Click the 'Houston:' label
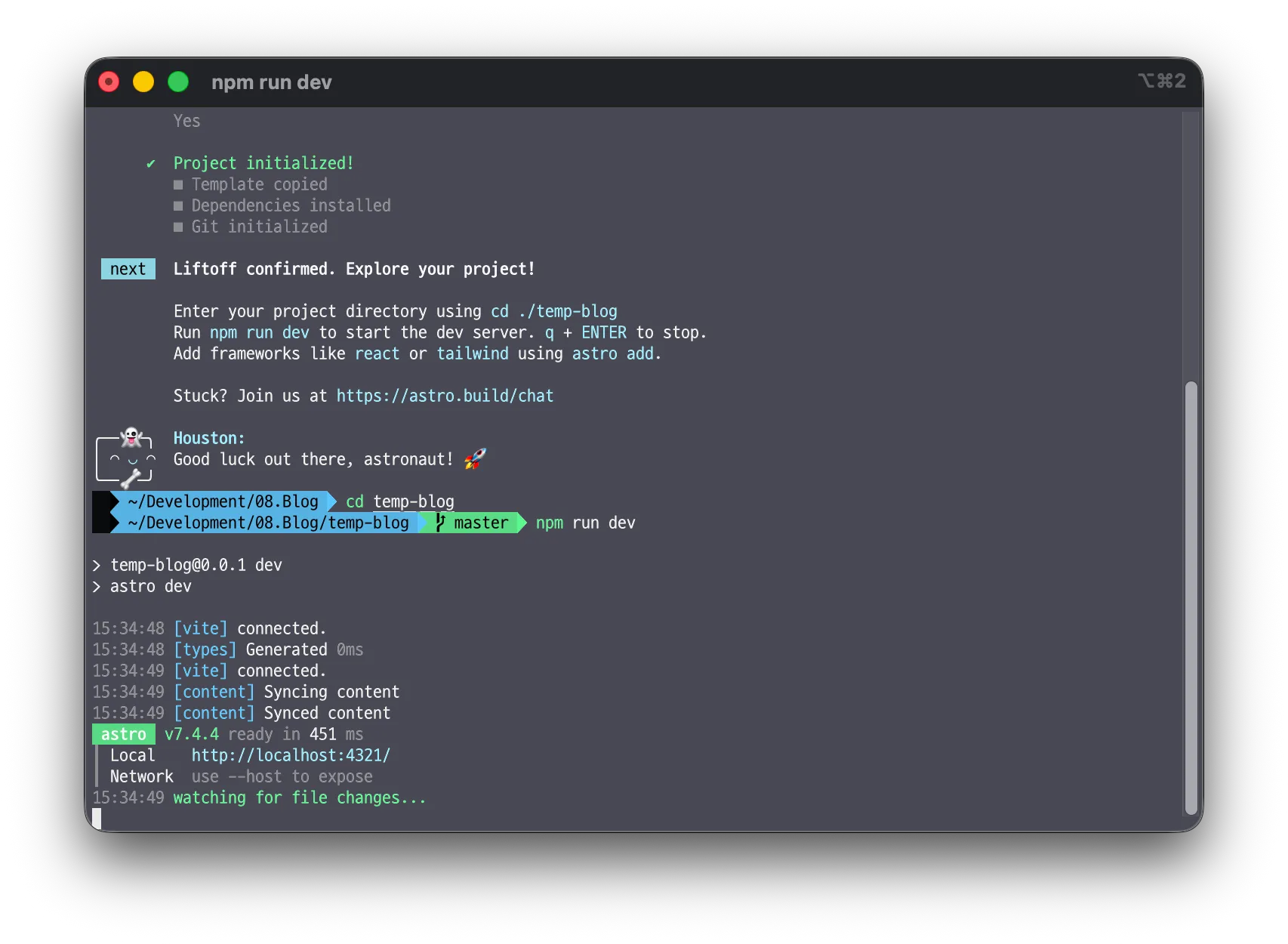 [x=209, y=438]
